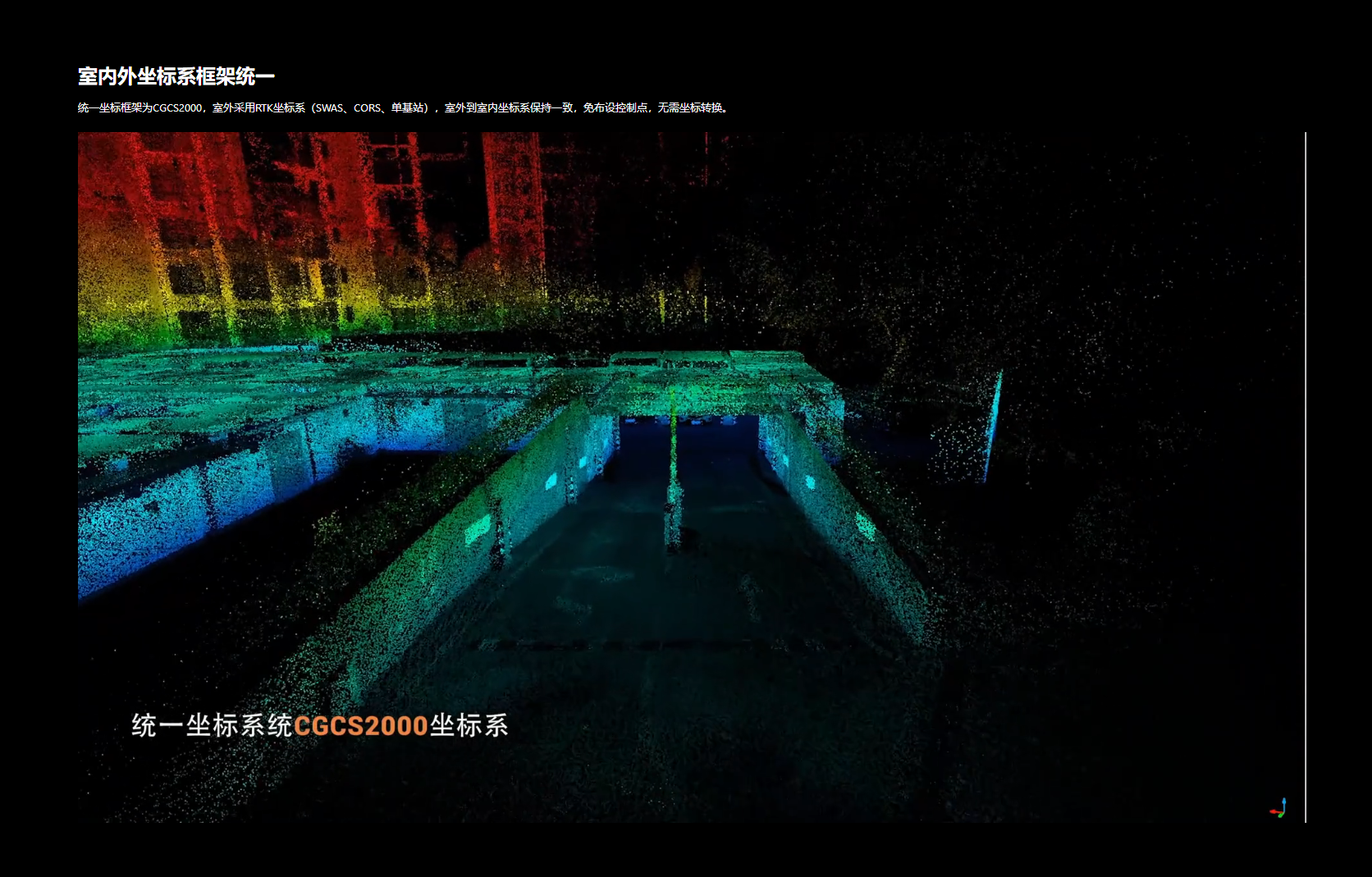Click the white 统一坐标系统 caption text

tap(211, 726)
